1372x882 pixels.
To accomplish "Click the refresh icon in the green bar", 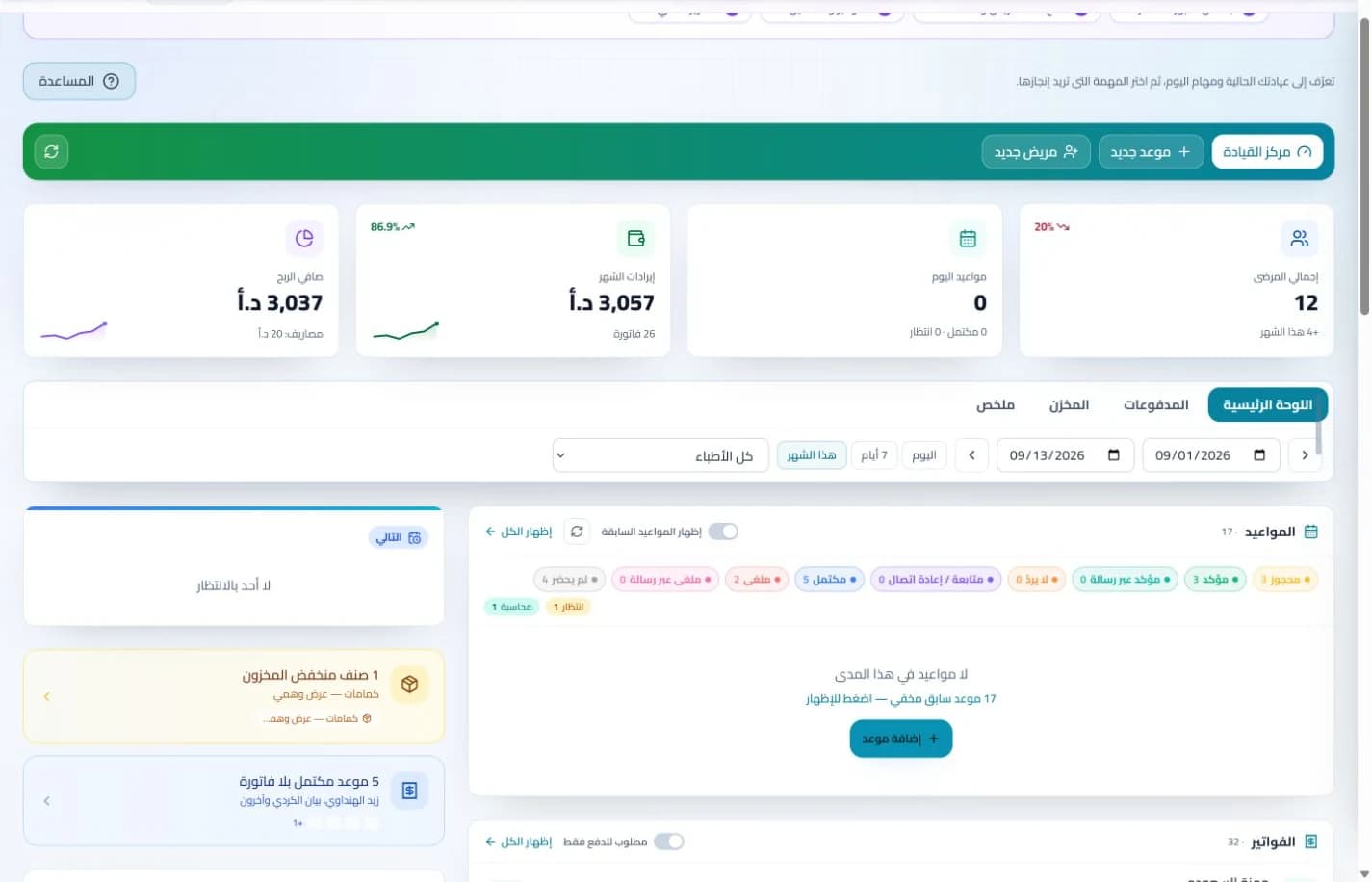I will 51,151.
